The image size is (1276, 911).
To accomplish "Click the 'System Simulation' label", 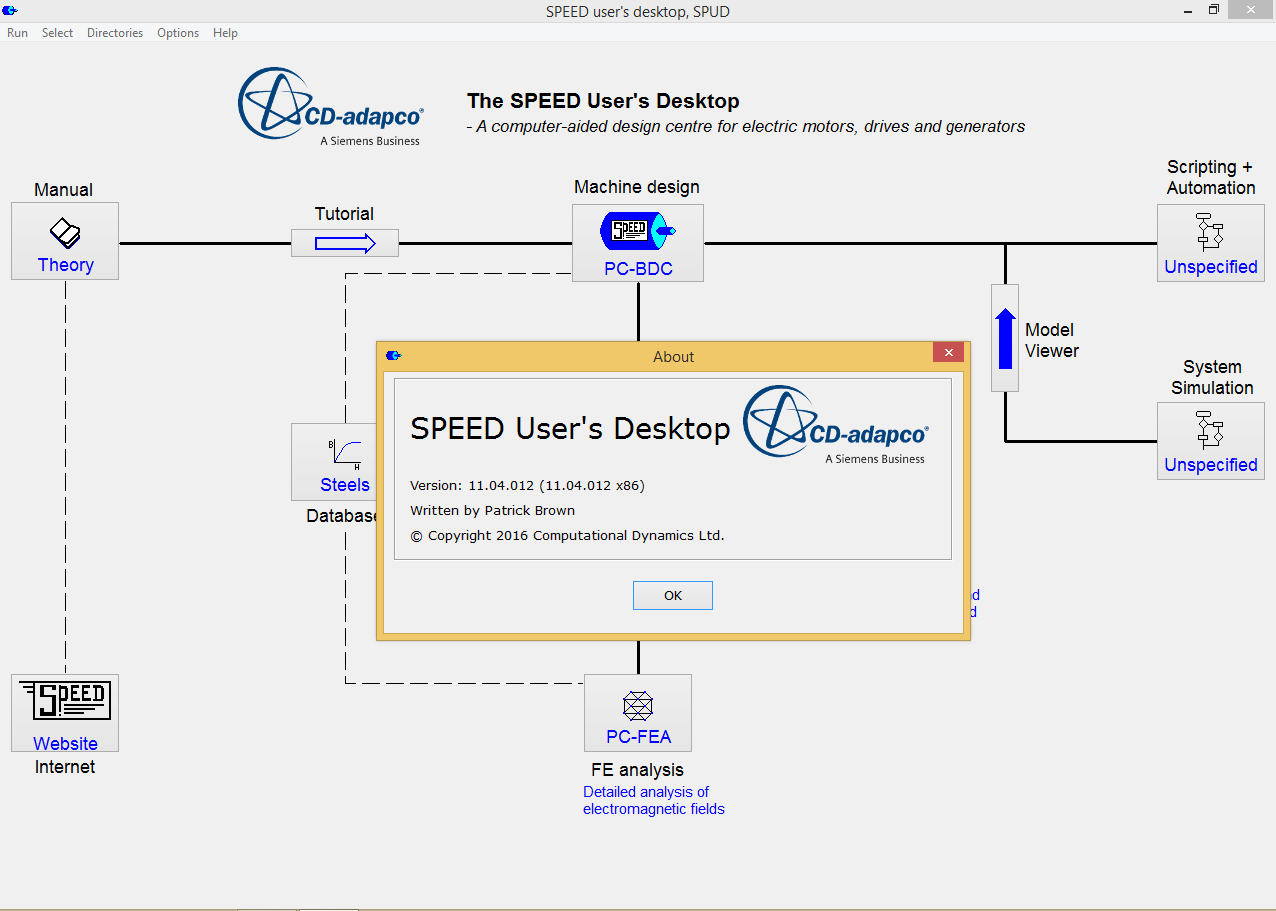I will 1212,377.
